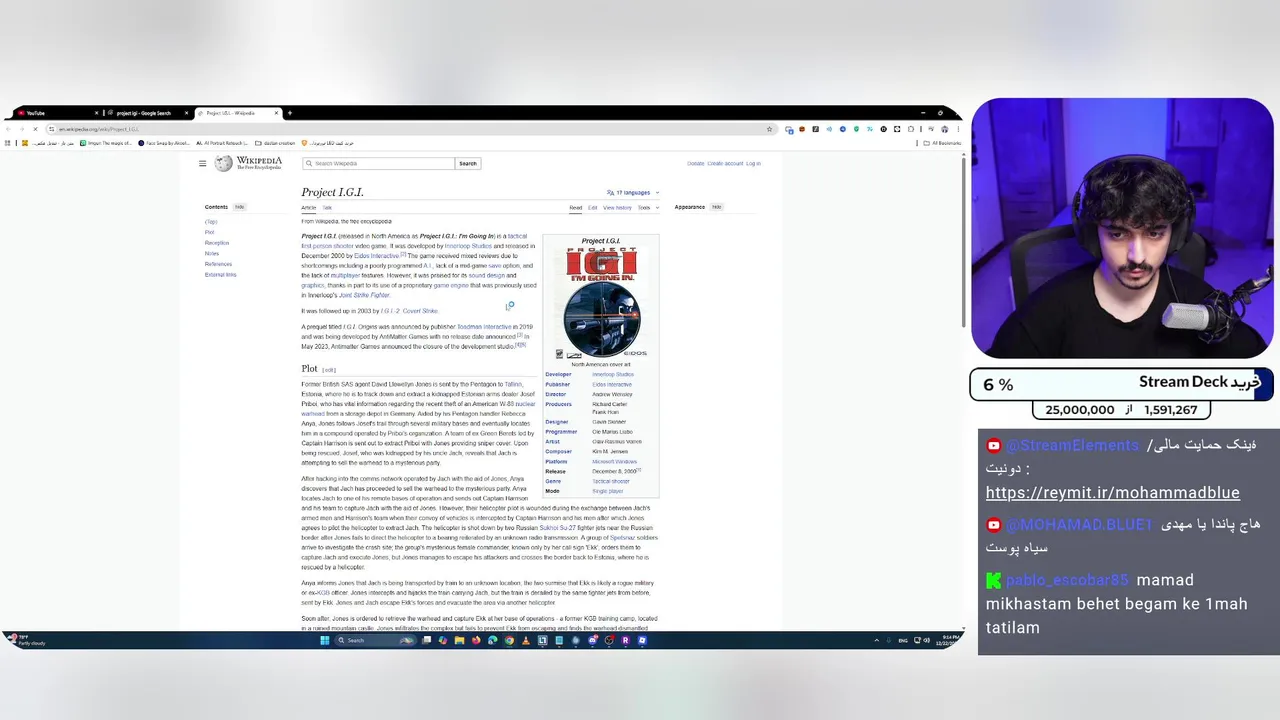Select the Talk tab

(x=327, y=207)
